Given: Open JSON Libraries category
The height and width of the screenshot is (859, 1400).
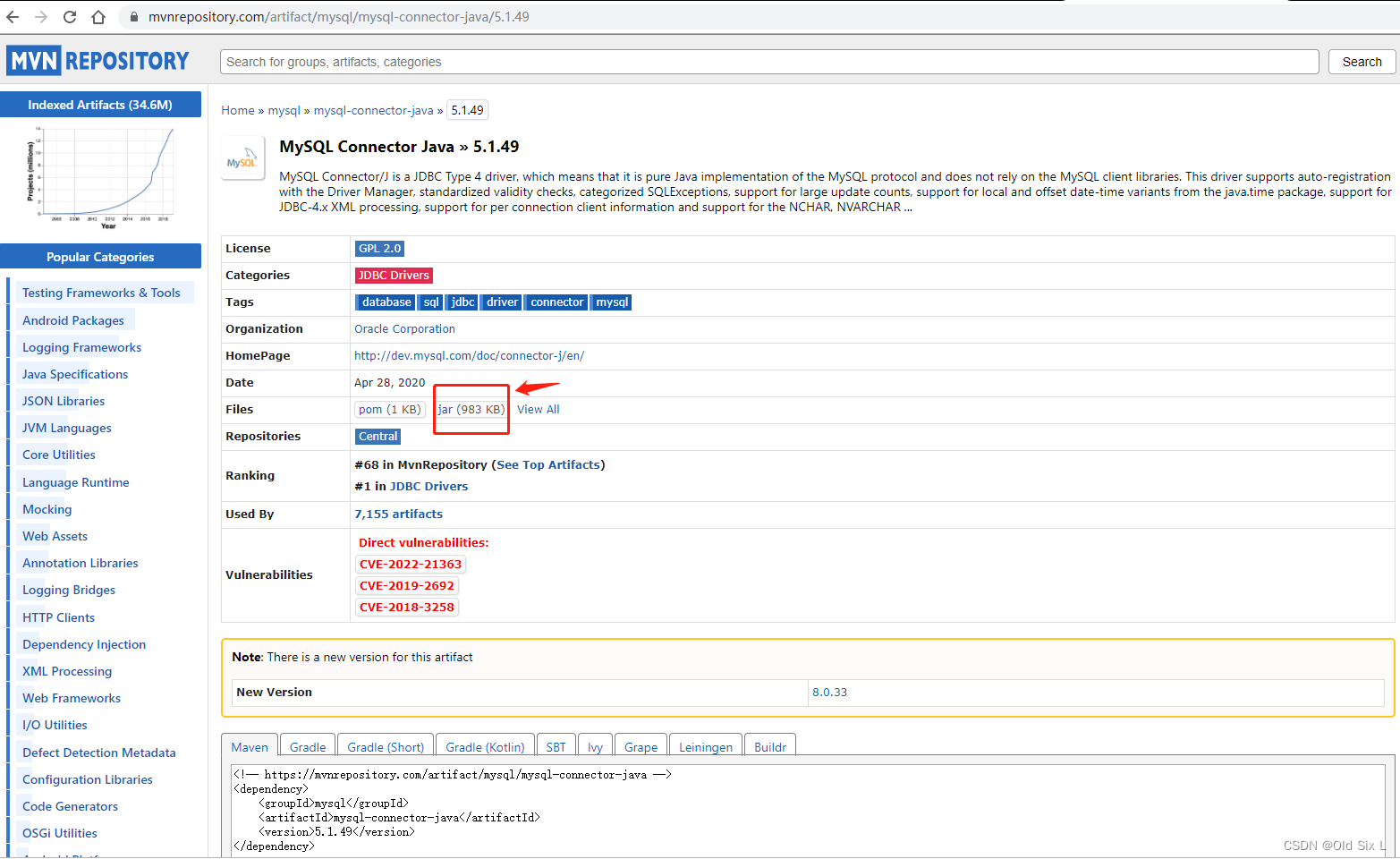Looking at the screenshot, I should click(64, 401).
